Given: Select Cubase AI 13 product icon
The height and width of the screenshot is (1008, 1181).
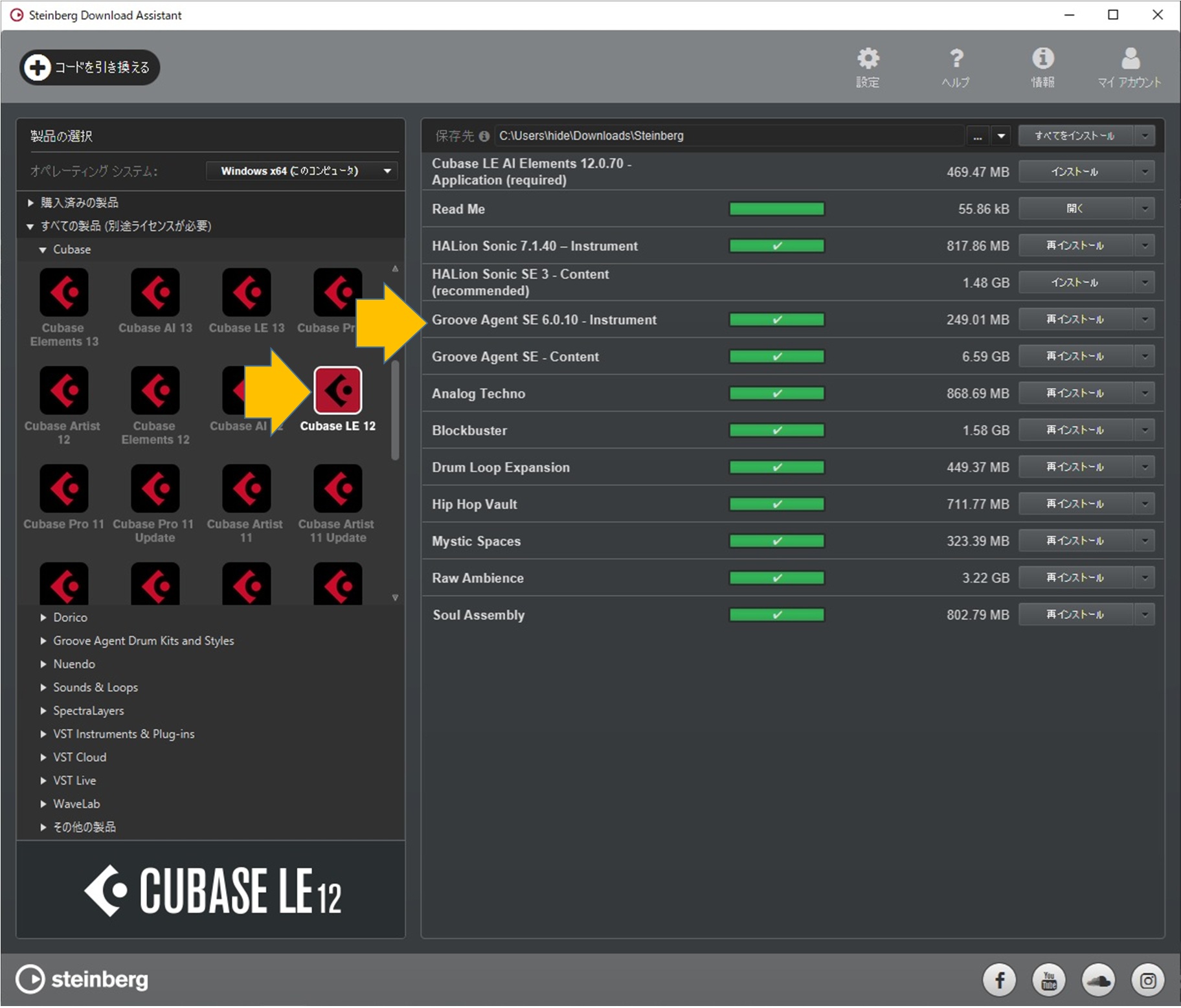Looking at the screenshot, I should pos(155,293).
